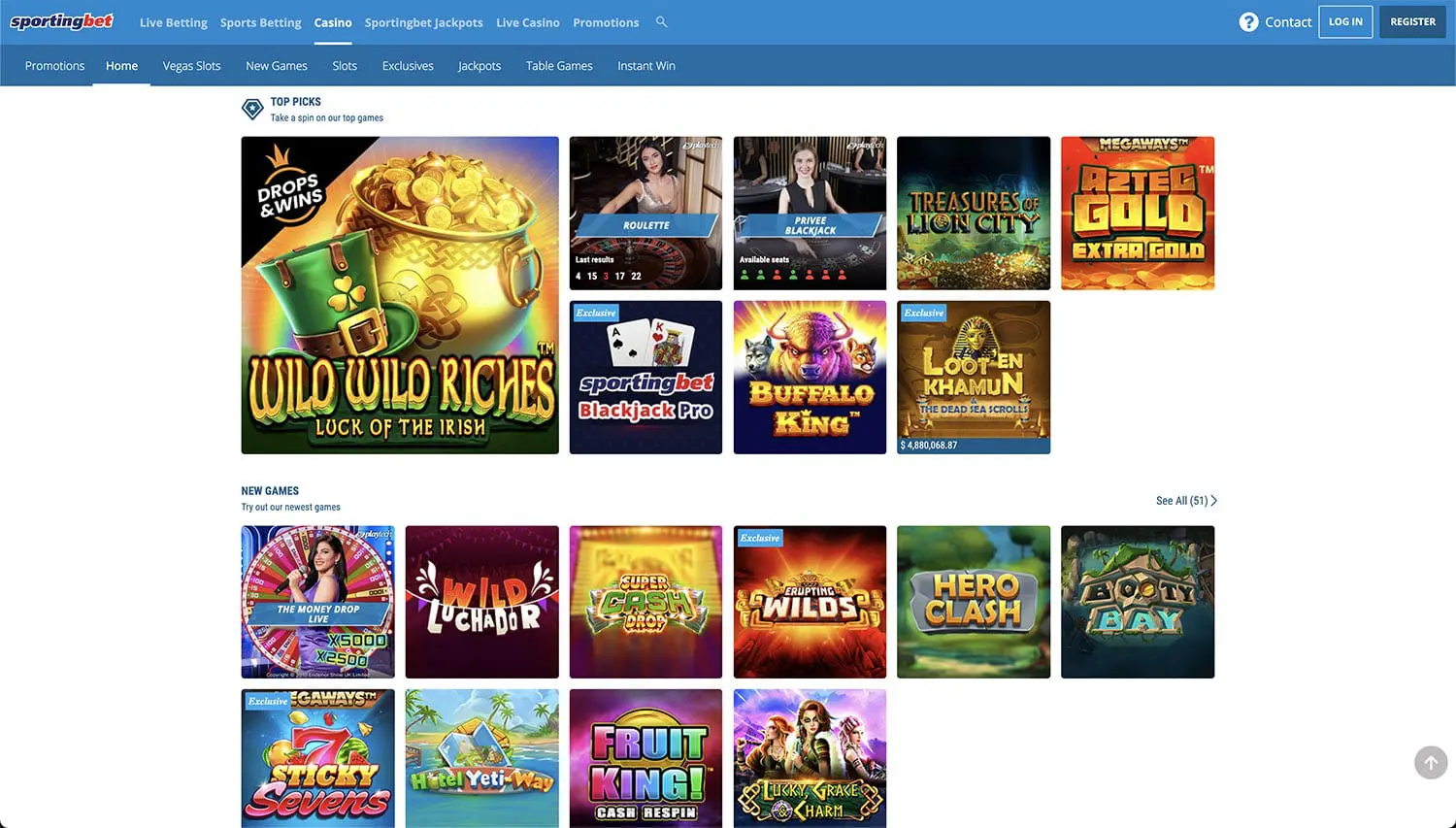
Task: Open The Money Drop Live tile
Action: (317, 602)
